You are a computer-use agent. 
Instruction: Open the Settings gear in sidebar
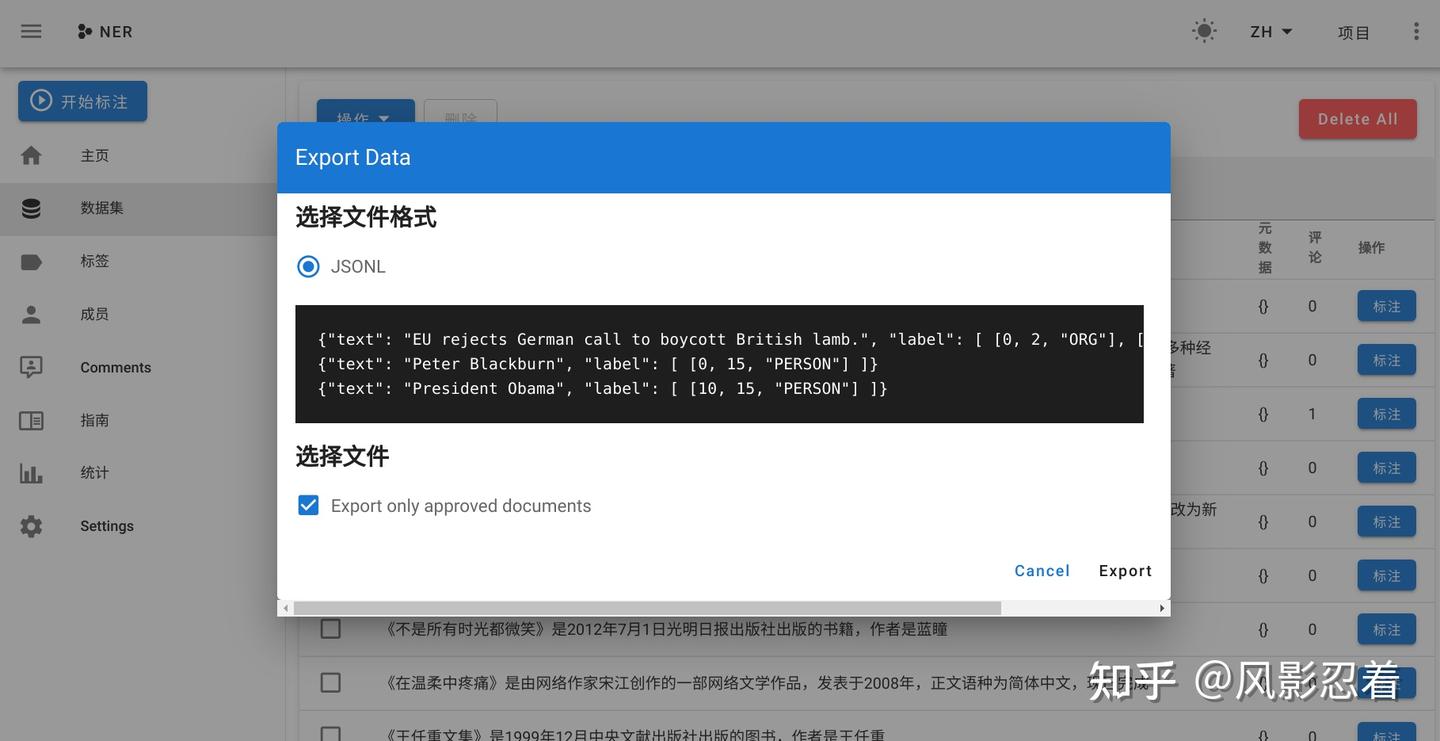point(31,525)
